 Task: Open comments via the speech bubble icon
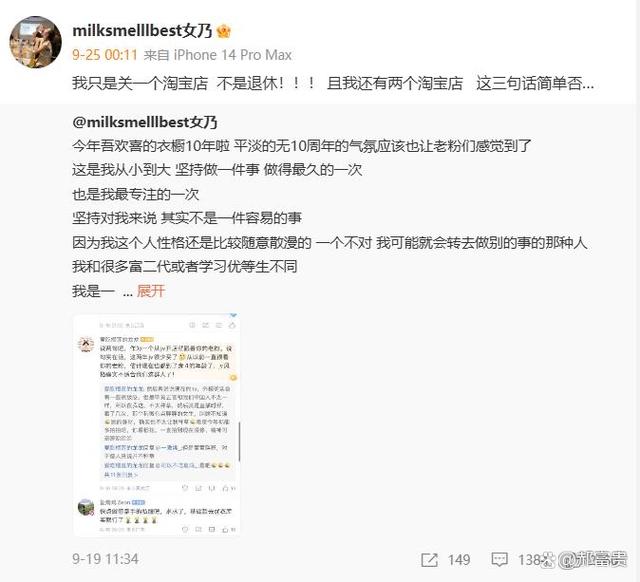coord(499,560)
